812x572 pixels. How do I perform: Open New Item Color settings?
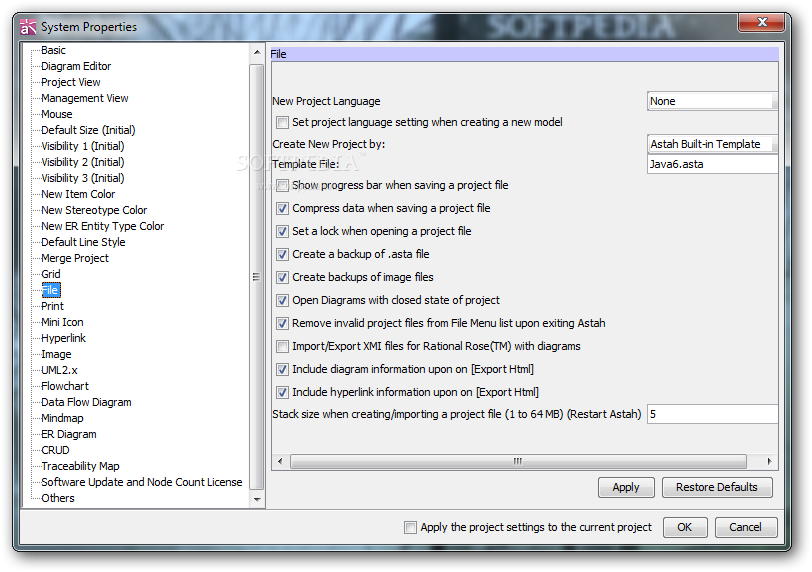78,194
